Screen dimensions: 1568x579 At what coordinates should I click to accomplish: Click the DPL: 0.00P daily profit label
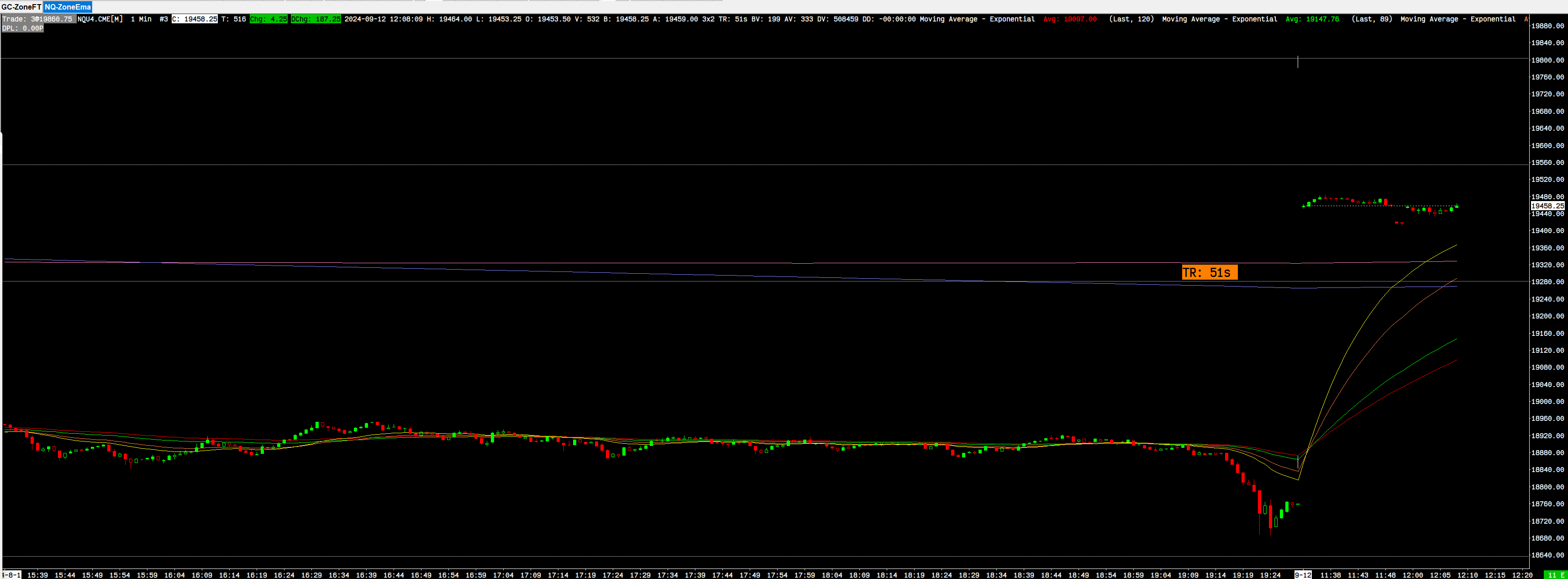[x=22, y=29]
